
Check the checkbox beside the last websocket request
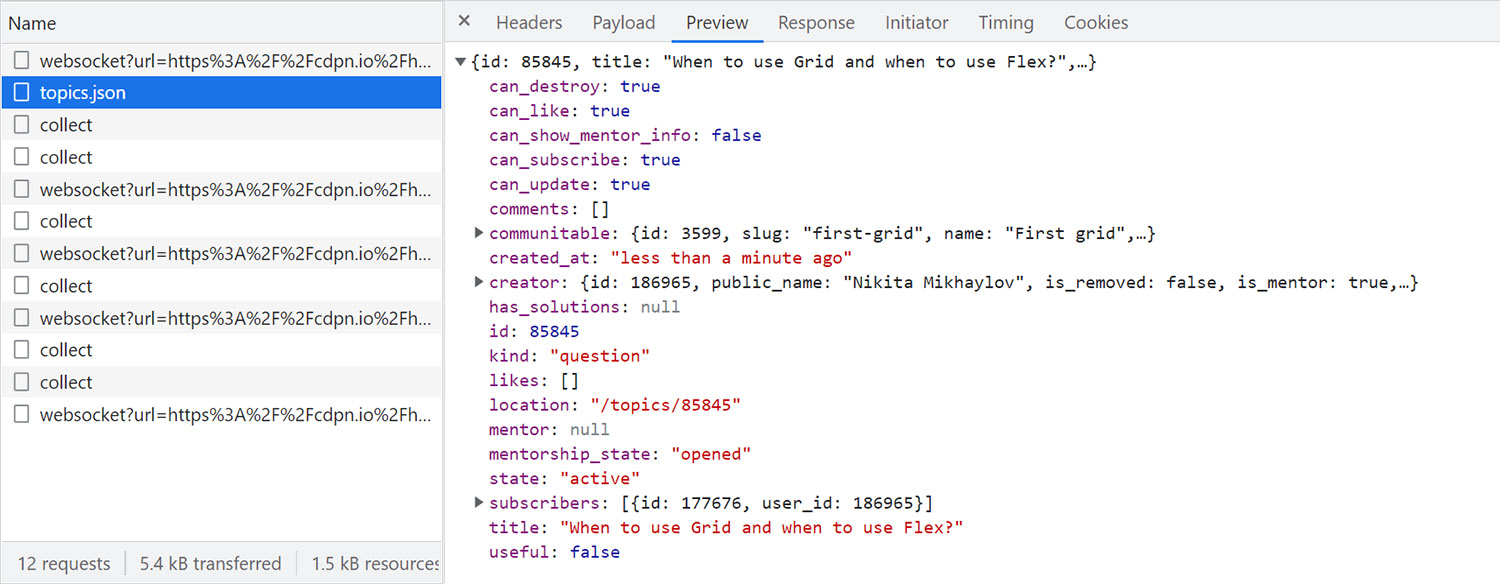[21, 414]
